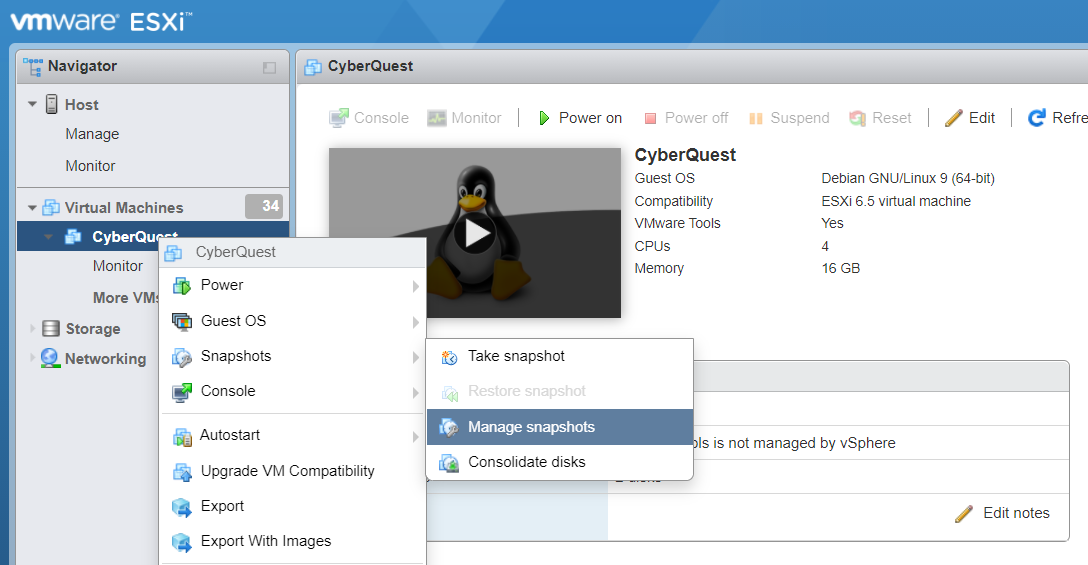Open Manage under Host
1088x565 pixels.
click(92, 134)
